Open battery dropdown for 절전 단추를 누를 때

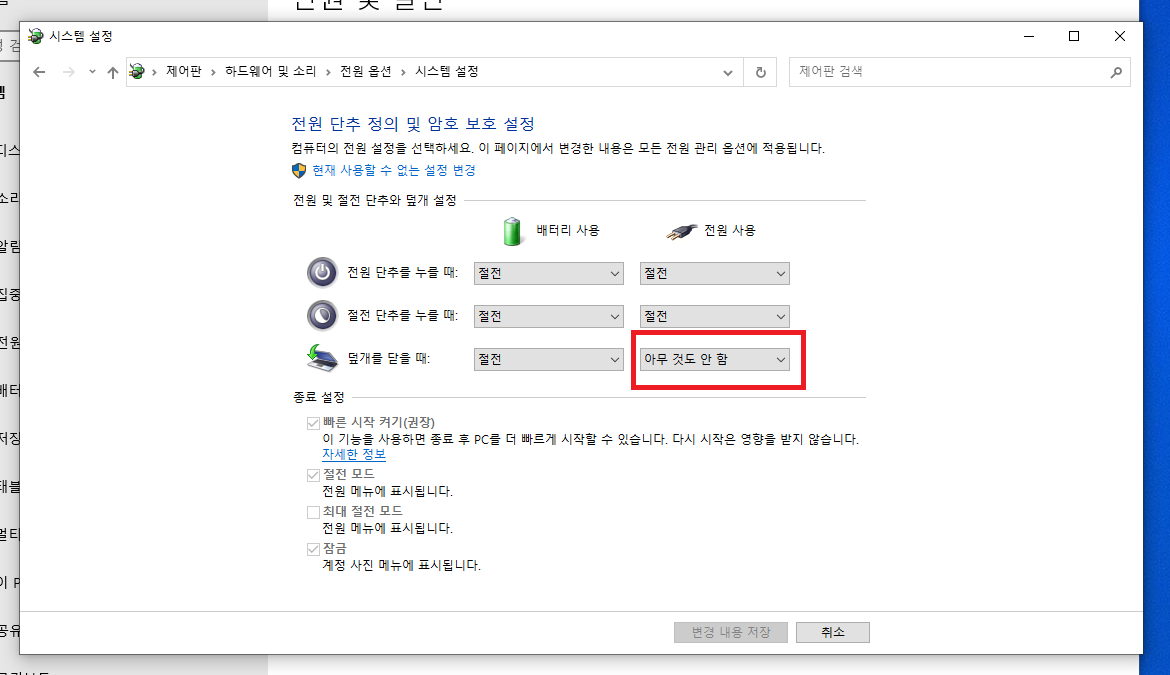click(x=548, y=316)
